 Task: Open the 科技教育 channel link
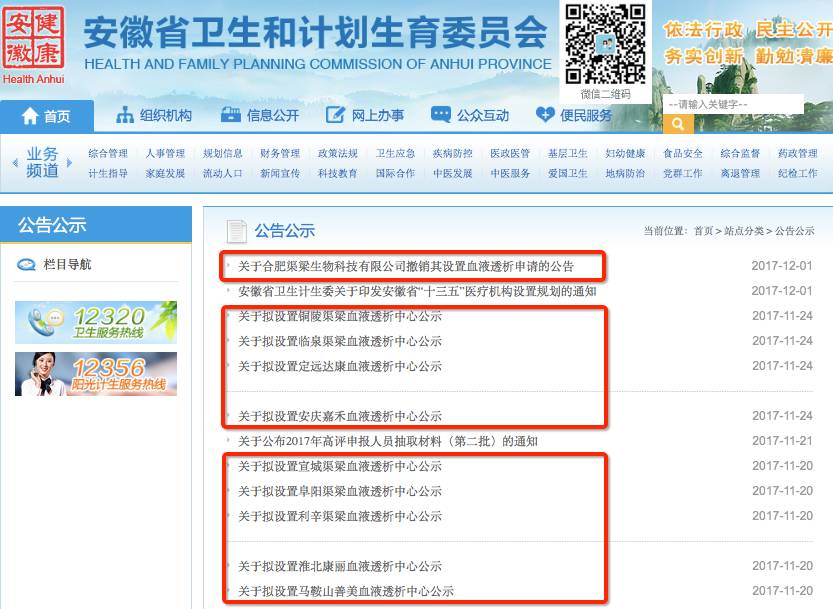coord(337,173)
